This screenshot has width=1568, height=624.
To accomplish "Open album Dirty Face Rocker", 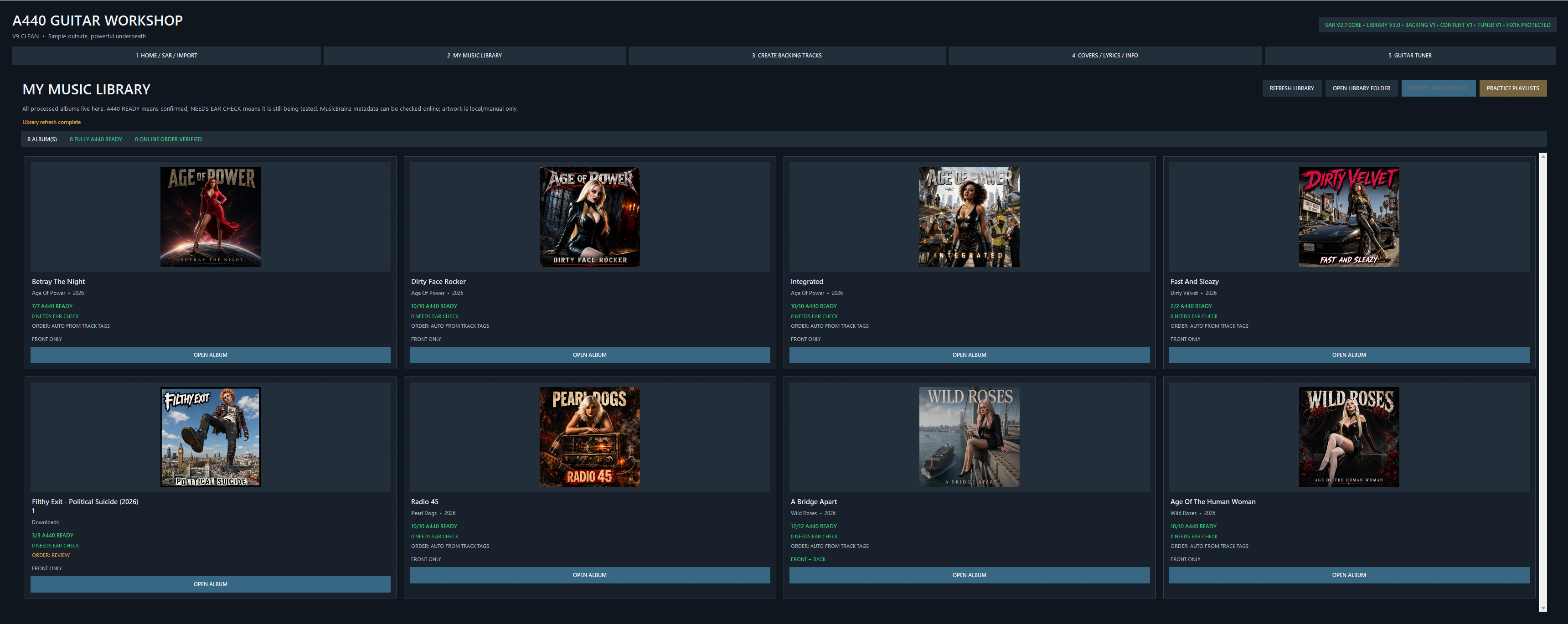I will [590, 355].
